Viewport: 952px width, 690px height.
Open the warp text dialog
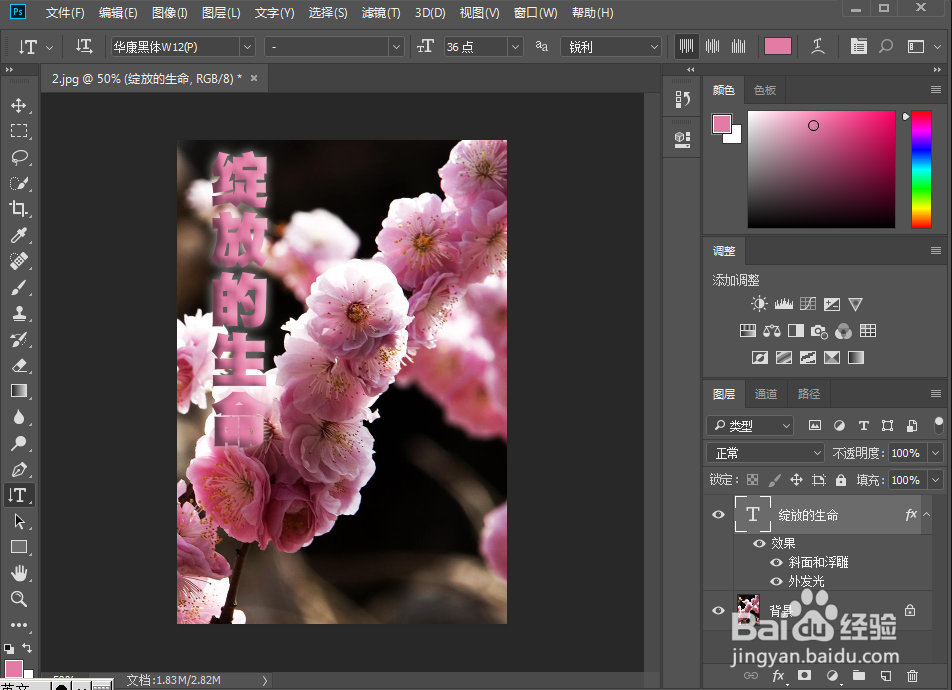pos(818,46)
